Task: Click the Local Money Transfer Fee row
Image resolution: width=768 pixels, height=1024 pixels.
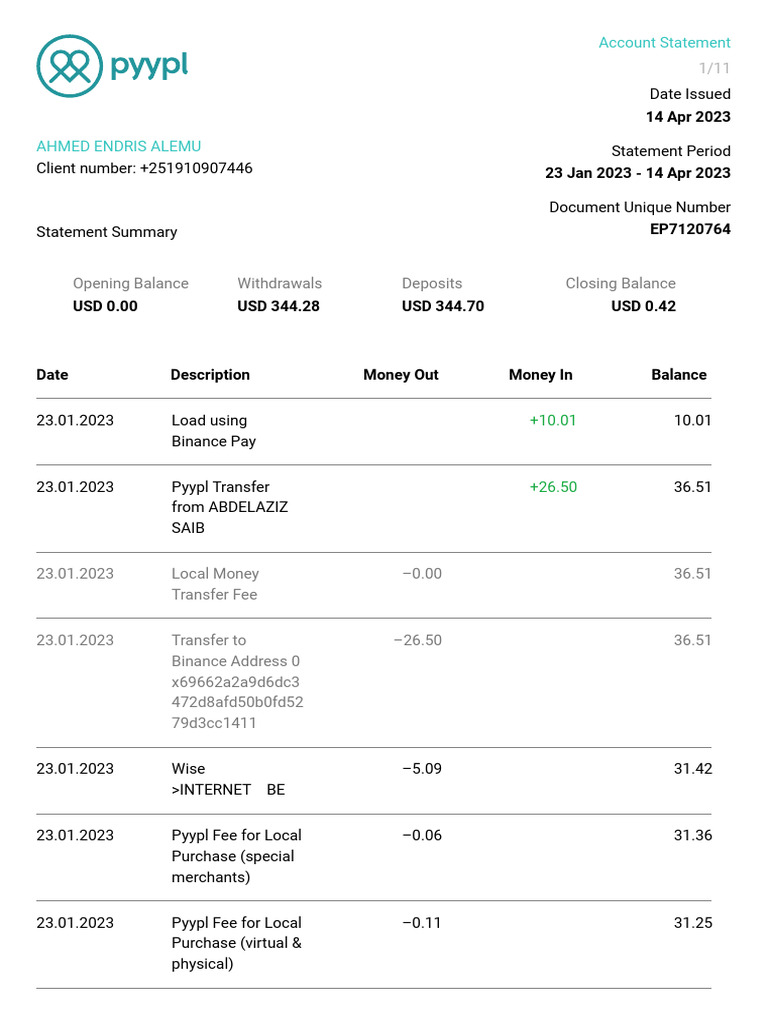Action: coord(215,584)
